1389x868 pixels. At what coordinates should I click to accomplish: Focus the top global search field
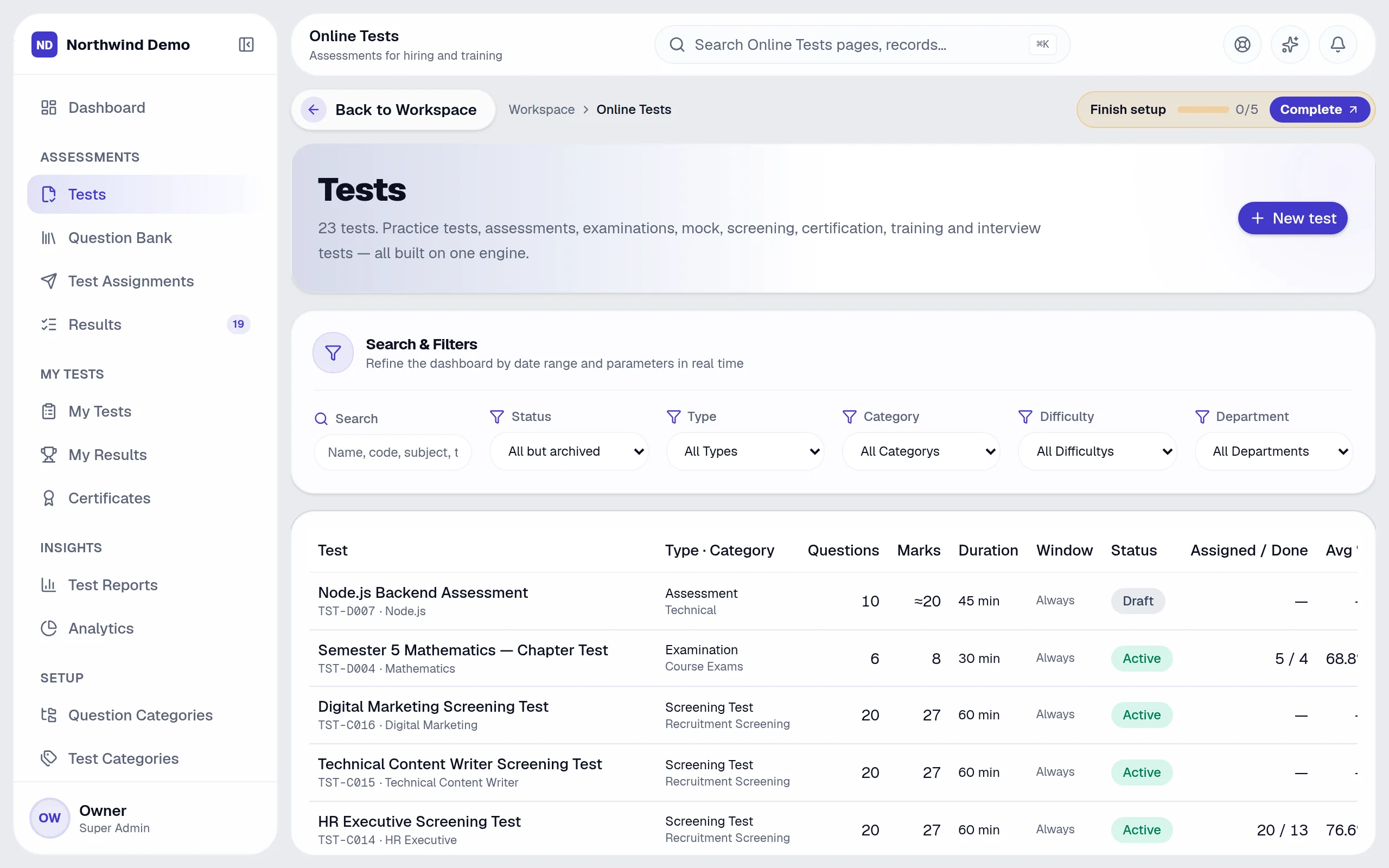point(862,45)
